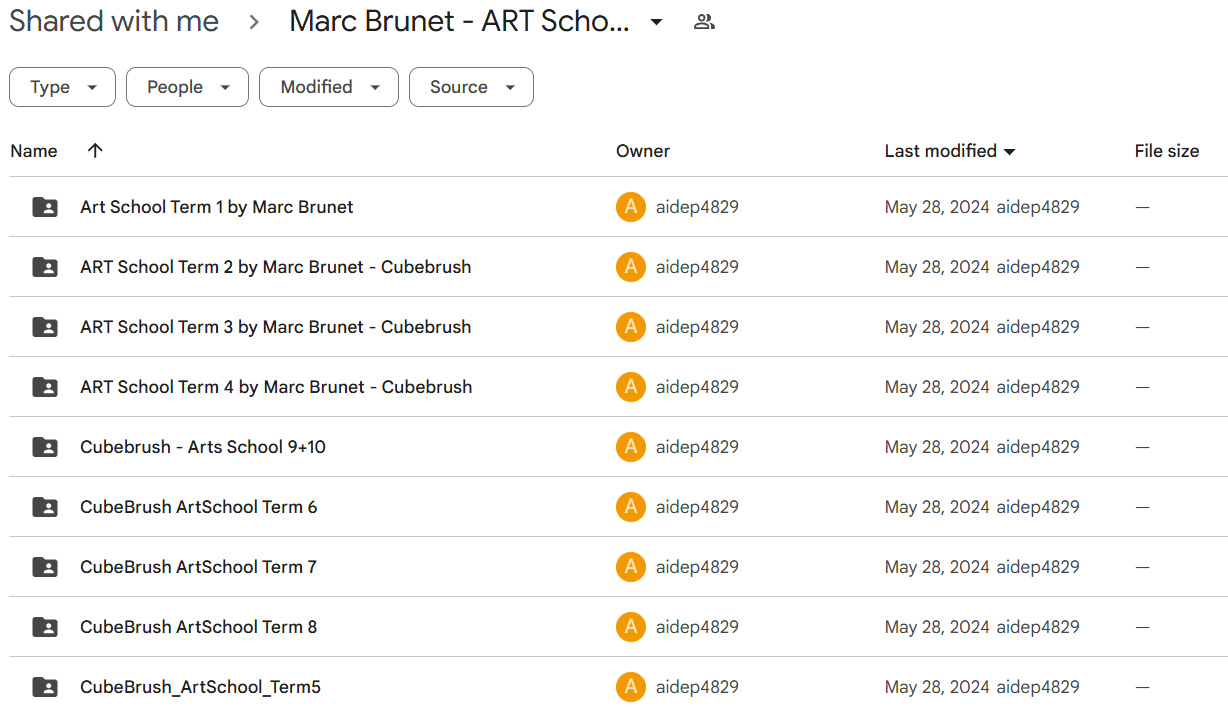This screenshot has width=1228, height=714.
Task: Select CubeBrush ArtSchool Term 6 folder name
Action: tap(199, 507)
